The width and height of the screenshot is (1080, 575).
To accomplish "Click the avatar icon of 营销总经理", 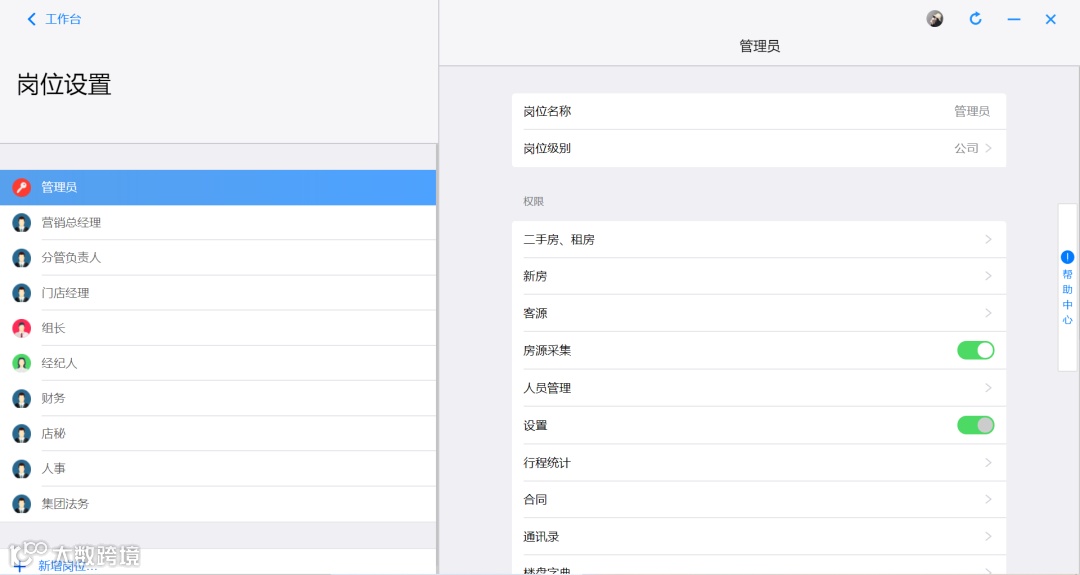I will pos(22,222).
